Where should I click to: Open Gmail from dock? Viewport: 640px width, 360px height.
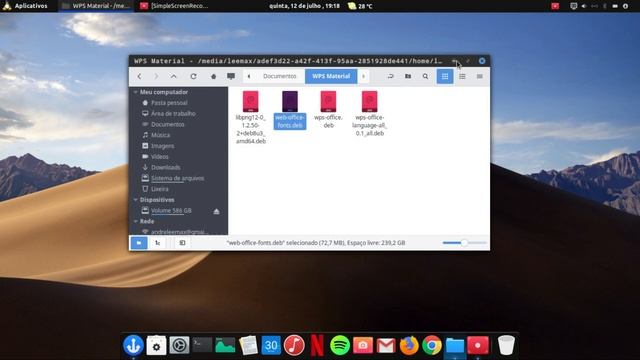386,346
